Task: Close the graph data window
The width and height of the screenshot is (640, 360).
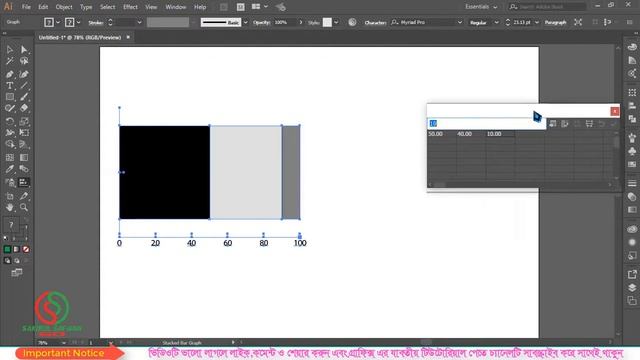Action: (x=615, y=111)
